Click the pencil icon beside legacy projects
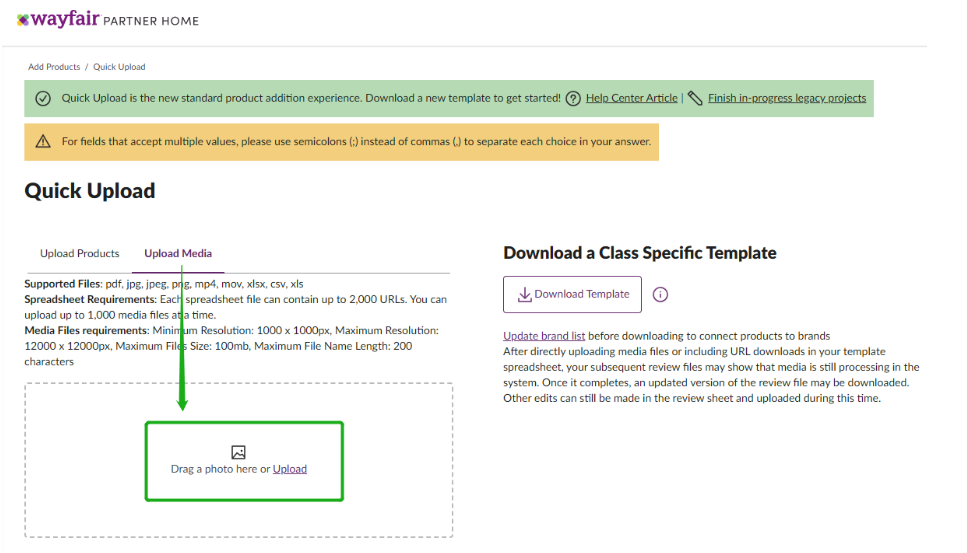Image resolution: width=967 pixels, height=553 pixels. point(695,98)
